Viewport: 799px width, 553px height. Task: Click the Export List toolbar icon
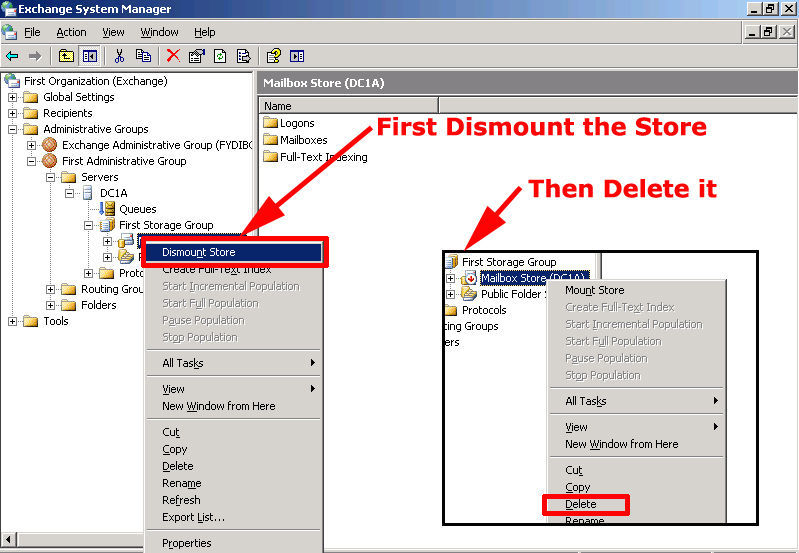pos(244,56)
